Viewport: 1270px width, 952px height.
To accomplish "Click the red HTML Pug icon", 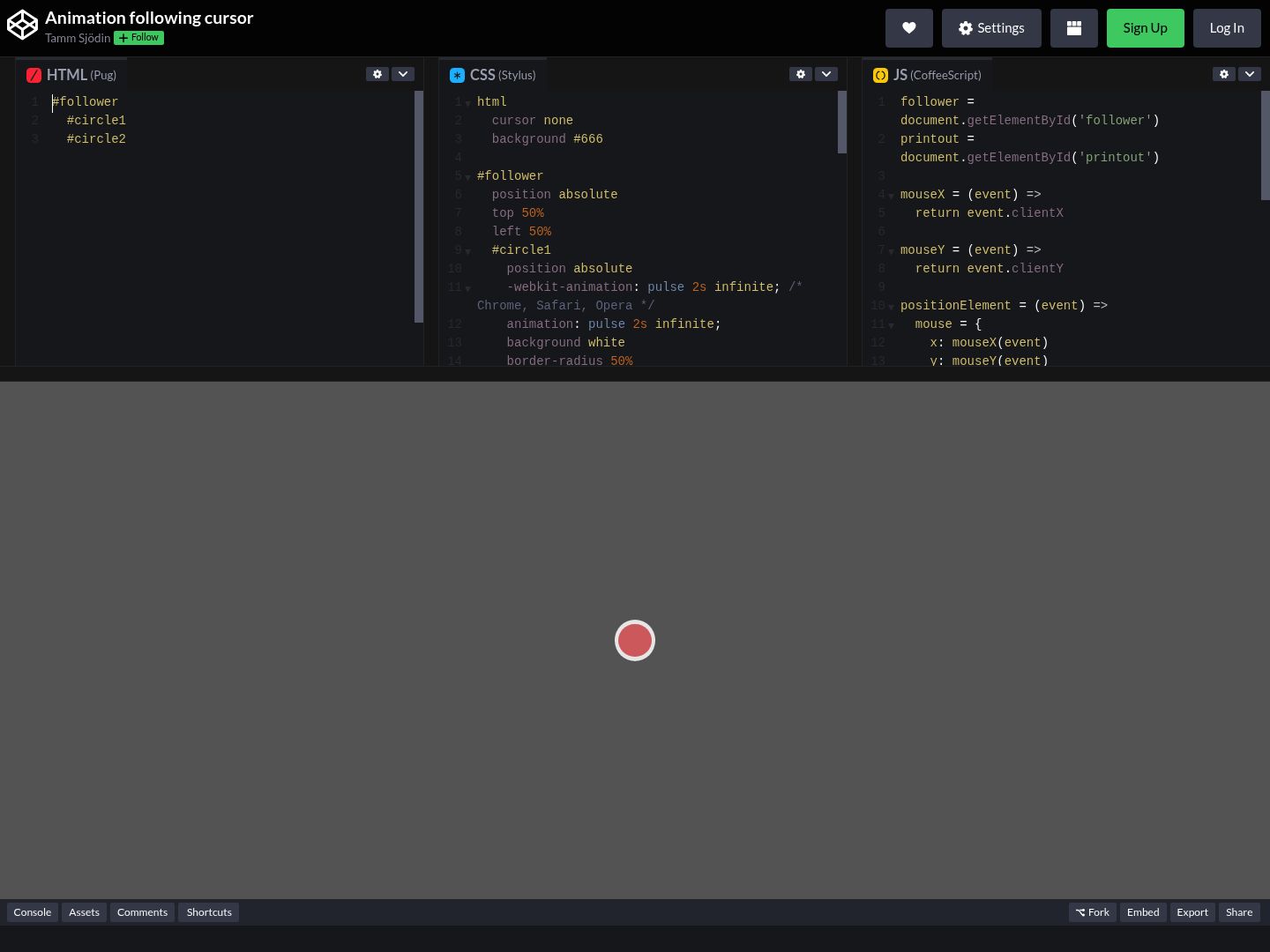I will (34, 76).
